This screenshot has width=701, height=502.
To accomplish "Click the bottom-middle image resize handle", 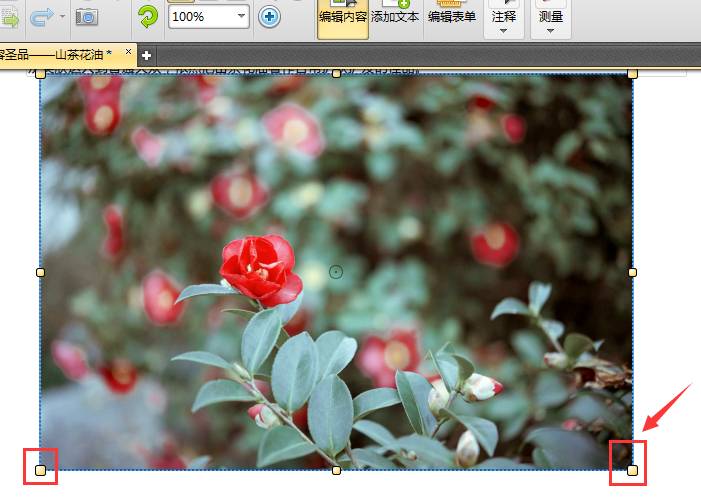I will (x=337, y=470).
